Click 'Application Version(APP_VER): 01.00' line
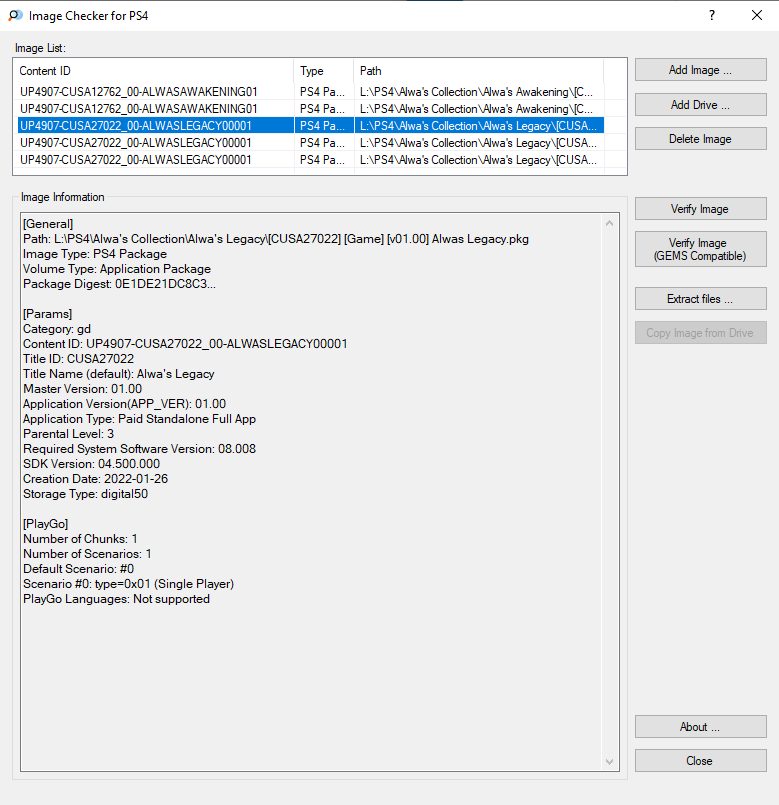Viewport: 779px width, 805px height. pos(125,404)
